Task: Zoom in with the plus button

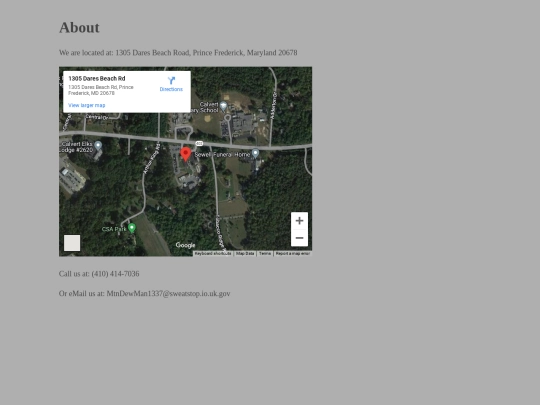Action: (299, 221)
